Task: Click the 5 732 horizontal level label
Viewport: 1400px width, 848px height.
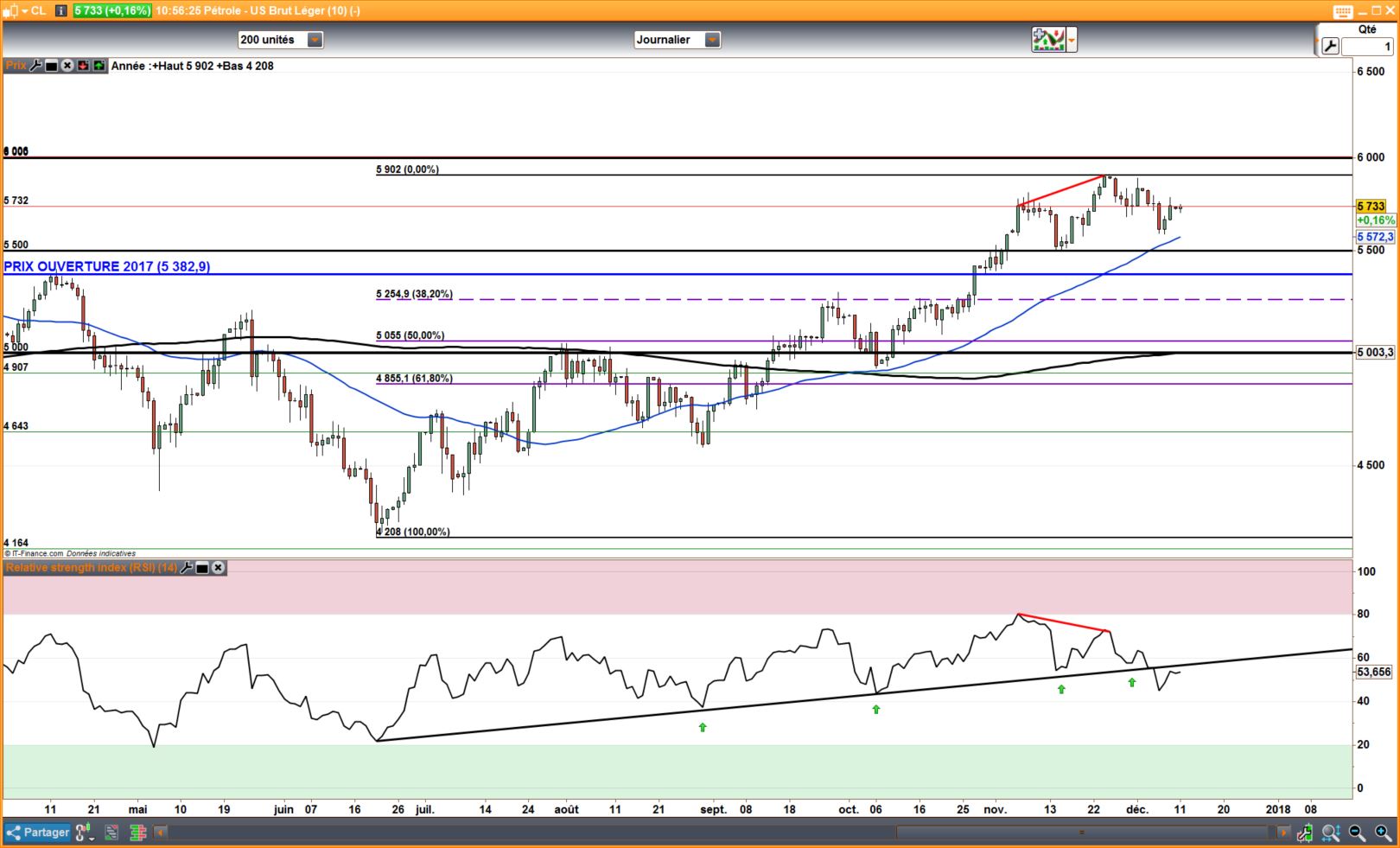Action: point(16,201)
